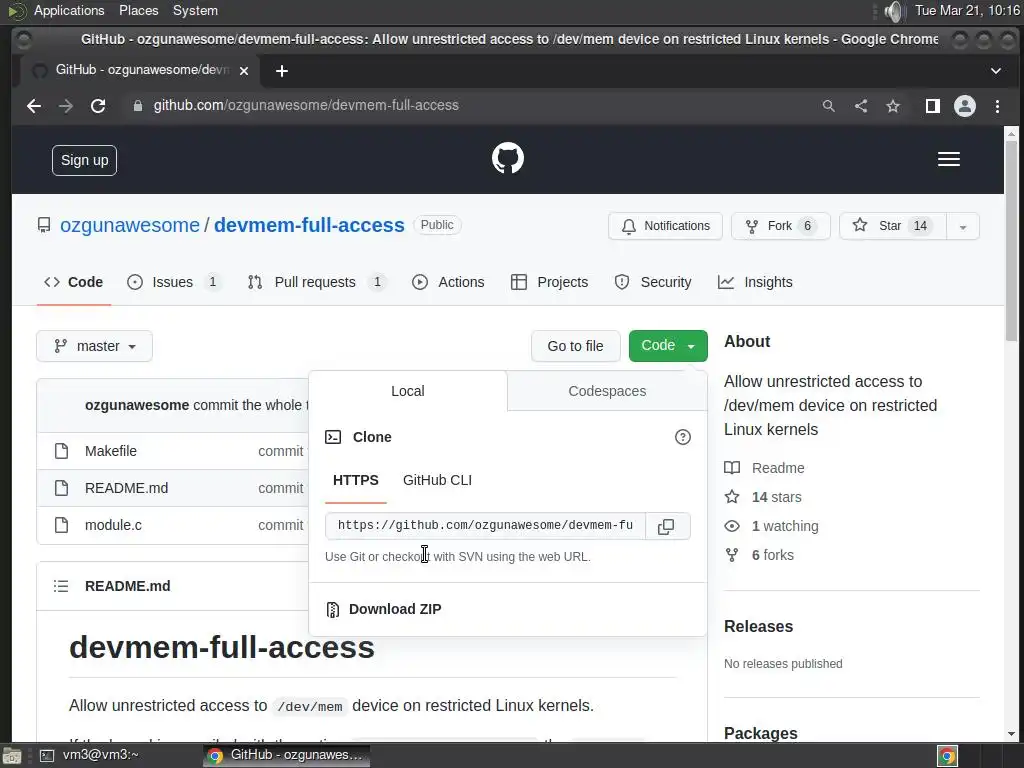
Task: Click the Chrome icon in the taskbar tray
Action: coord(948,756)
